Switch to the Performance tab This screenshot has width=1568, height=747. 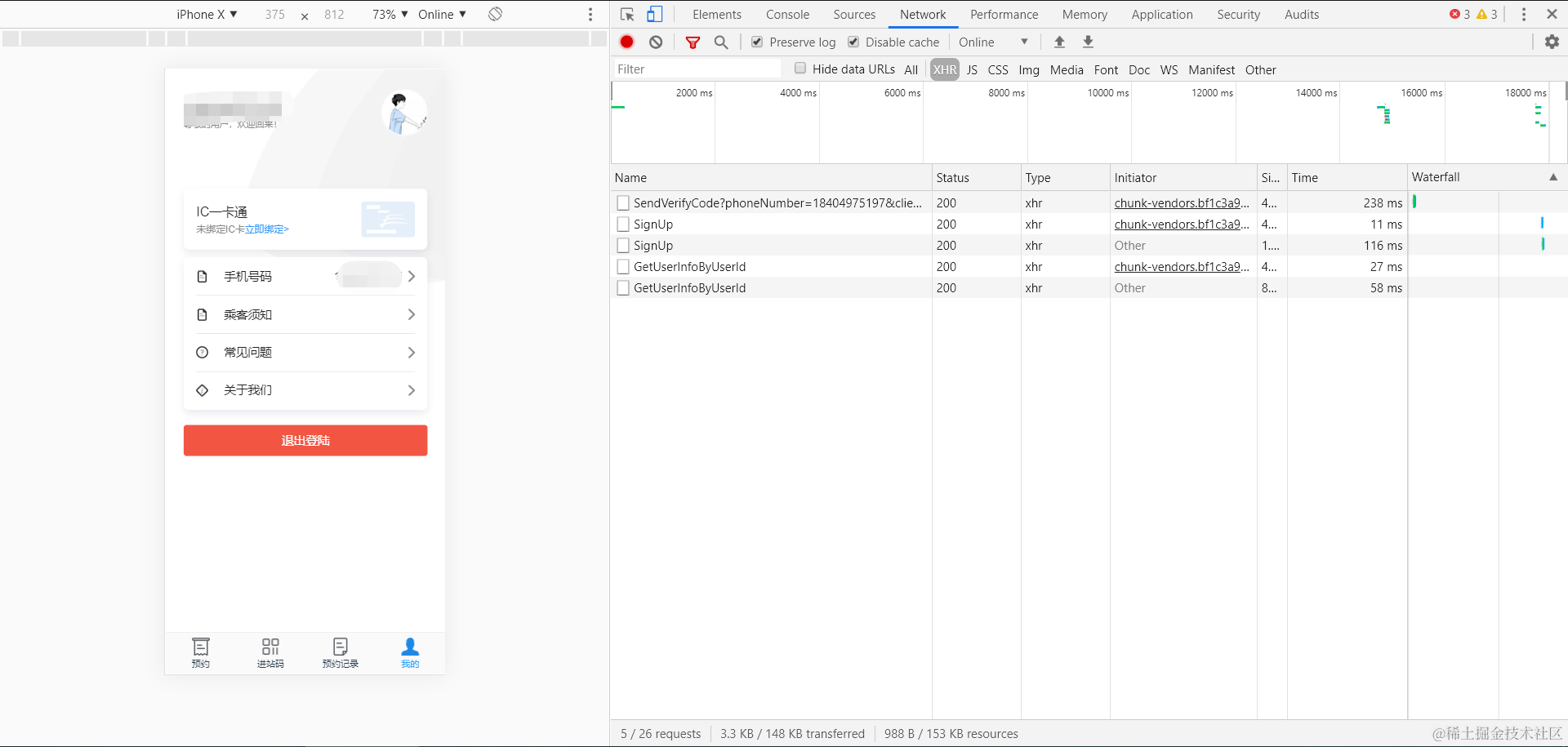(x=1004, y=15)
